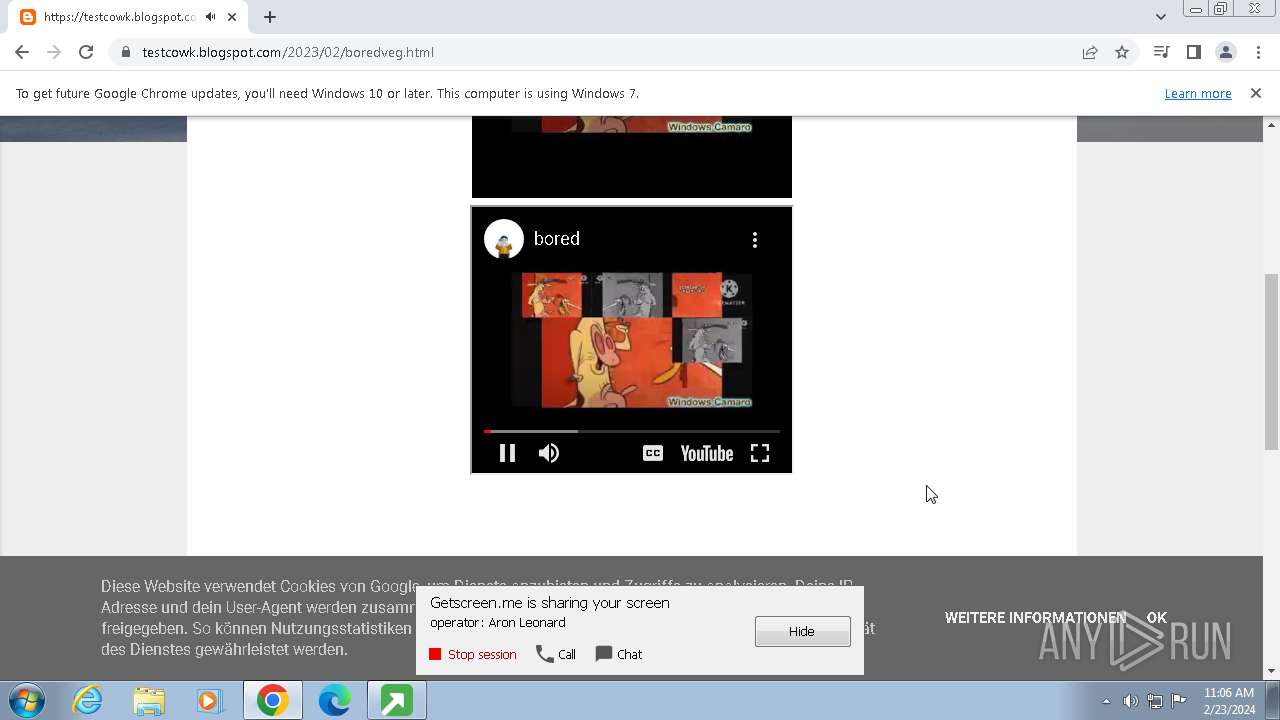
Task: Bookmark this tab with star
Action: click(1122, 52)
